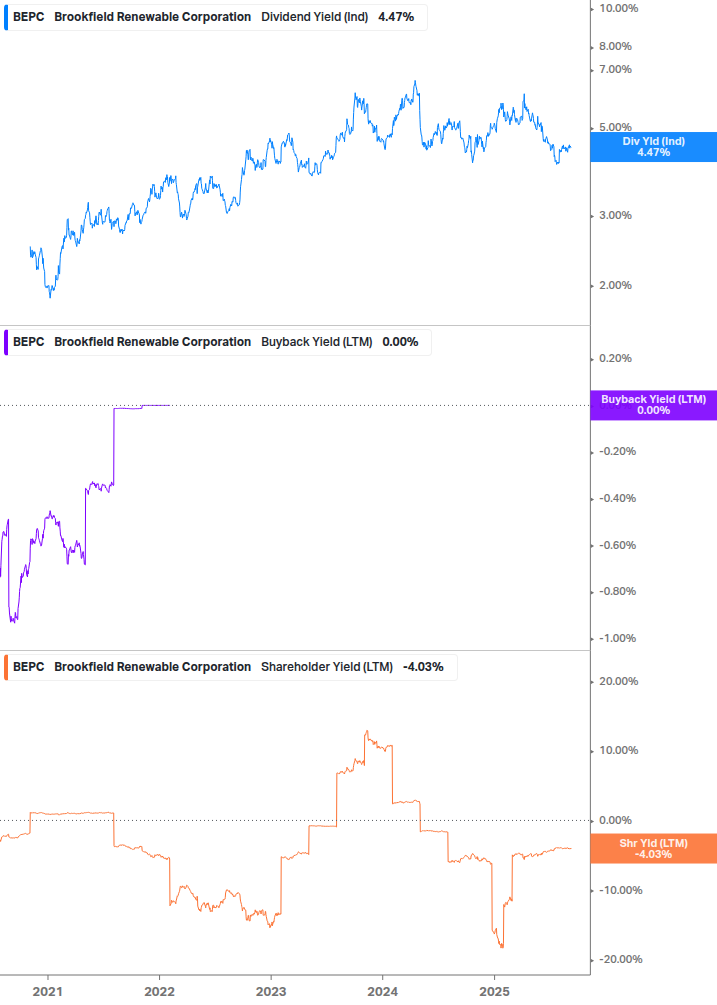Viewport: 717px width, 1005px height.
Task: Select the purple Buyback Yield (LTM) axis tag
Action: point(653,405)
